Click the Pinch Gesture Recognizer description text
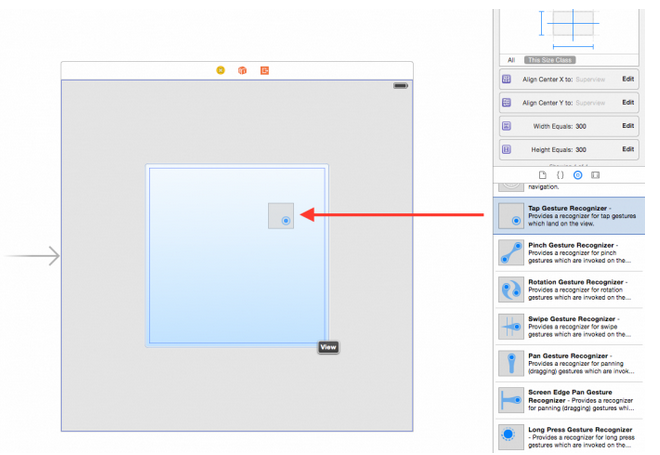The height and width of the screenshot is (455, 660). 580,257
